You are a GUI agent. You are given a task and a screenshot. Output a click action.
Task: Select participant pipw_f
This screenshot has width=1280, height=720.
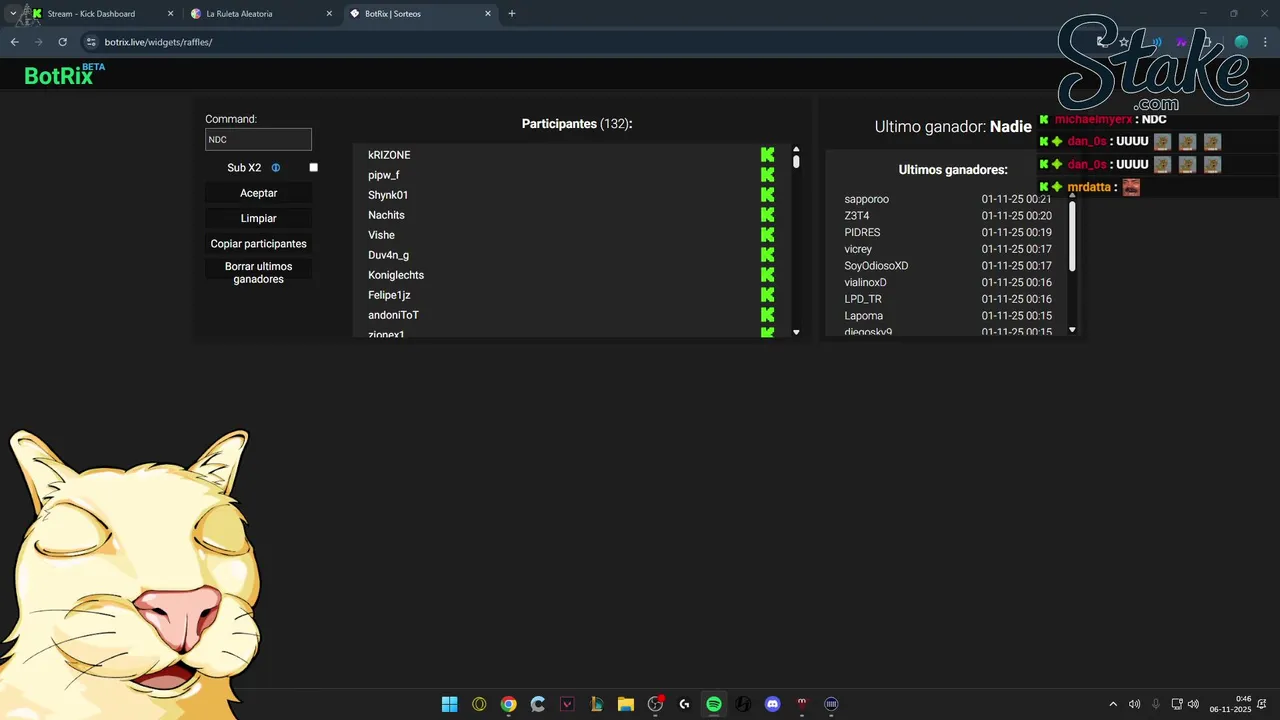coord(383,175)
